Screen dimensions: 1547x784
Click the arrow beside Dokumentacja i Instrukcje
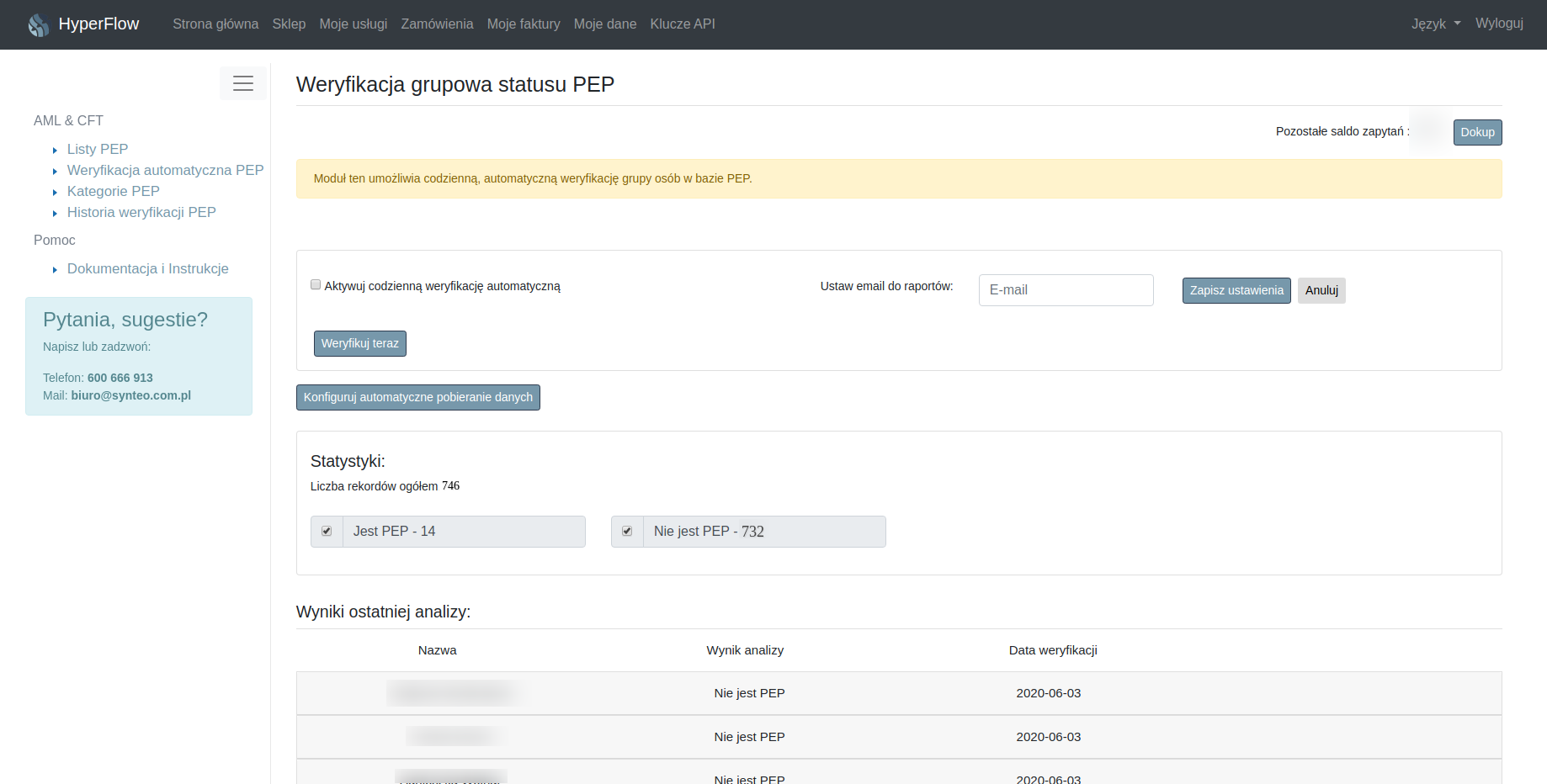coord(55,270)
